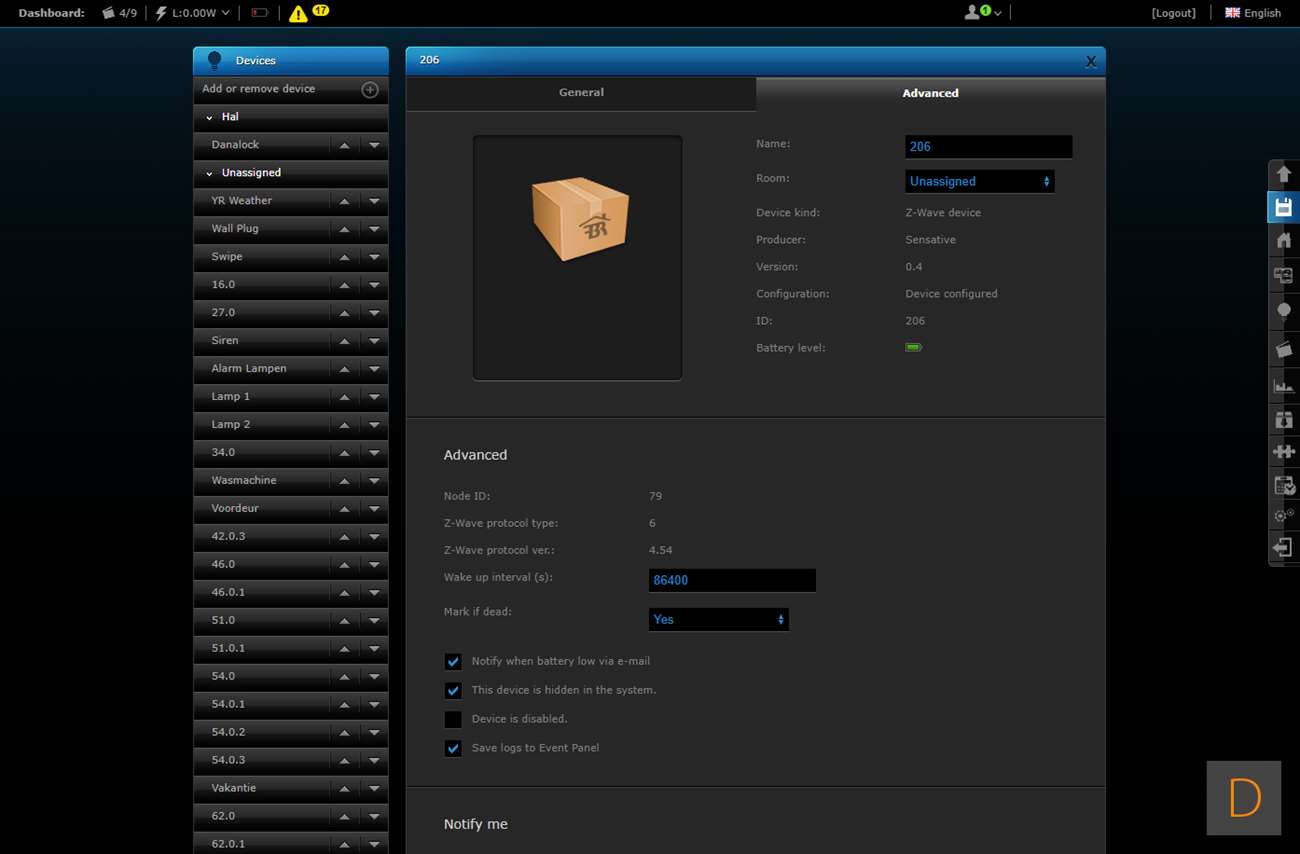1300x854 pixels.
Task: Check the 'Device is disabled' checkbox
Action: pos(453,720)
